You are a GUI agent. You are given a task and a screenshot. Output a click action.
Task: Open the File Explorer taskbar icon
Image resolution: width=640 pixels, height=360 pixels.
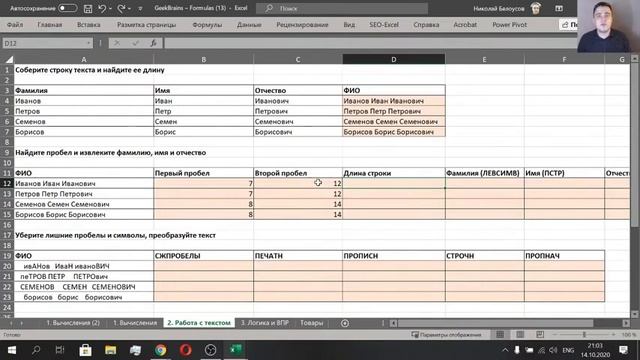(x=110, y=350)
